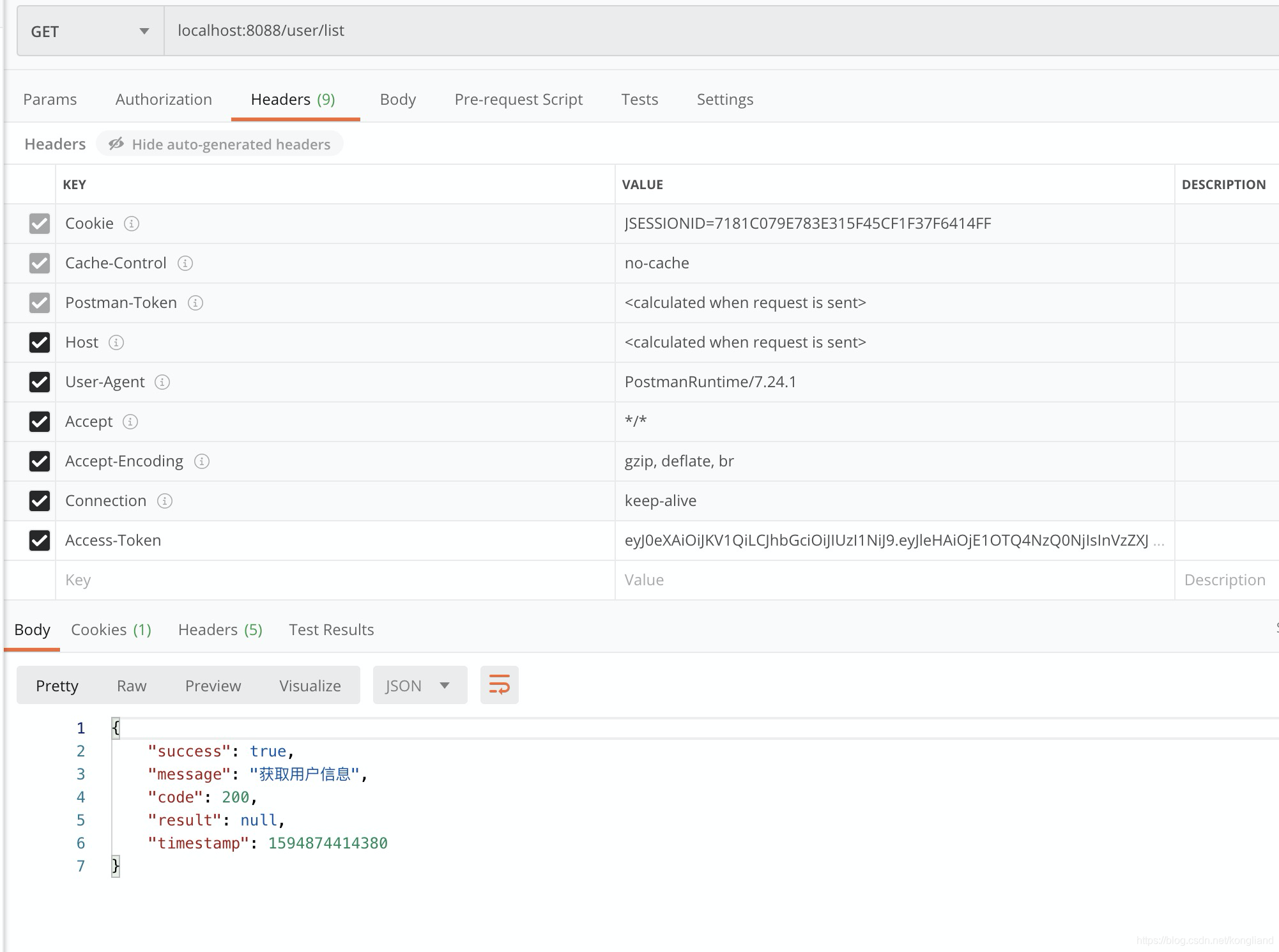The height and width of the screenshot is (952, 1279).
Task: Disable the Connection header checkbox
Action: point(40,501)
